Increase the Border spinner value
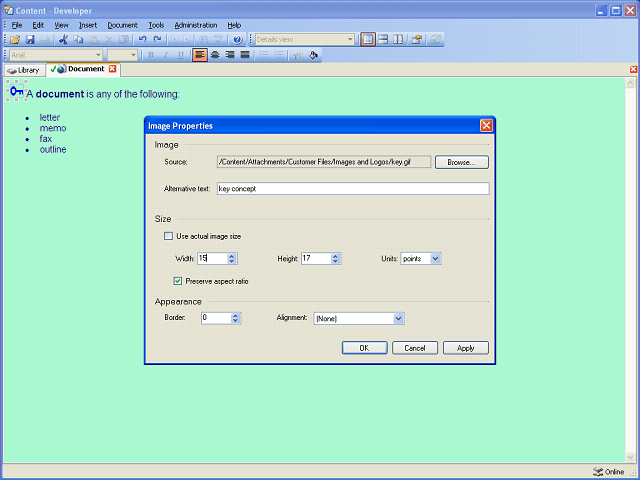 point(236,316)
